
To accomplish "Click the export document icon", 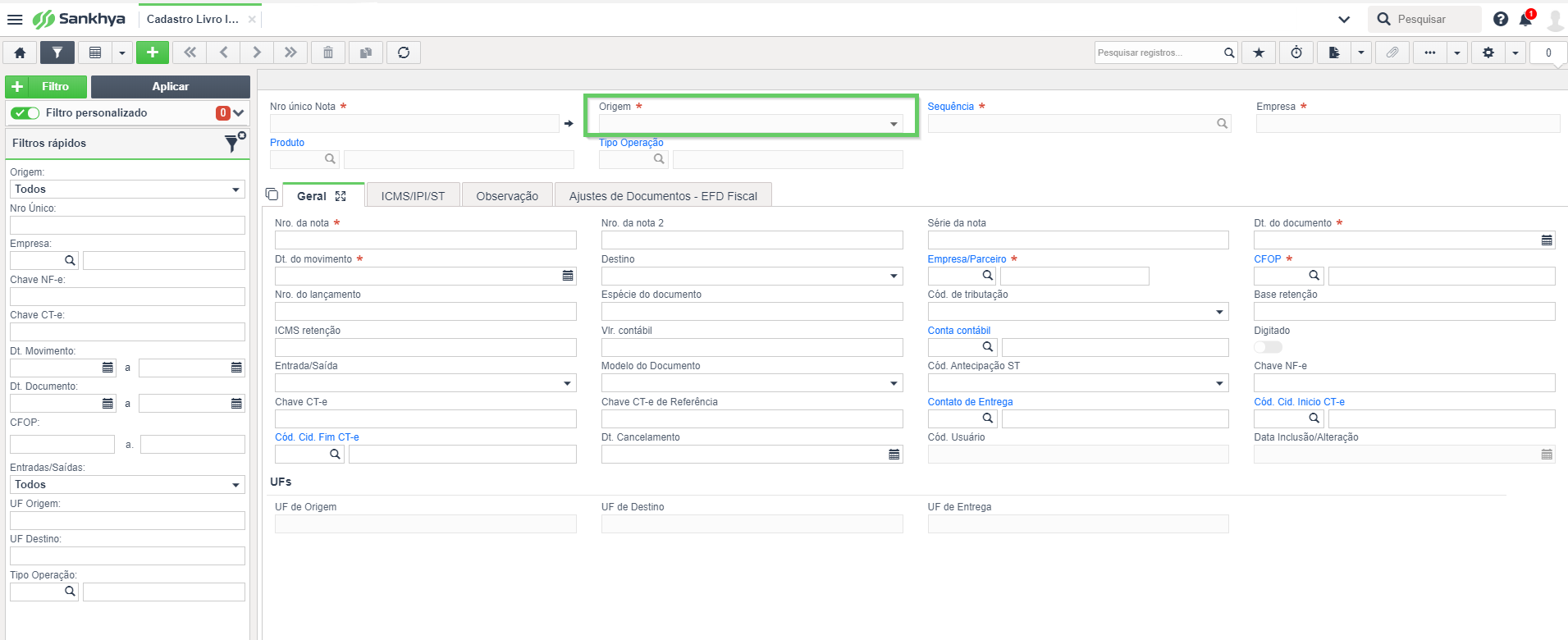I will tap(1334, 53).
